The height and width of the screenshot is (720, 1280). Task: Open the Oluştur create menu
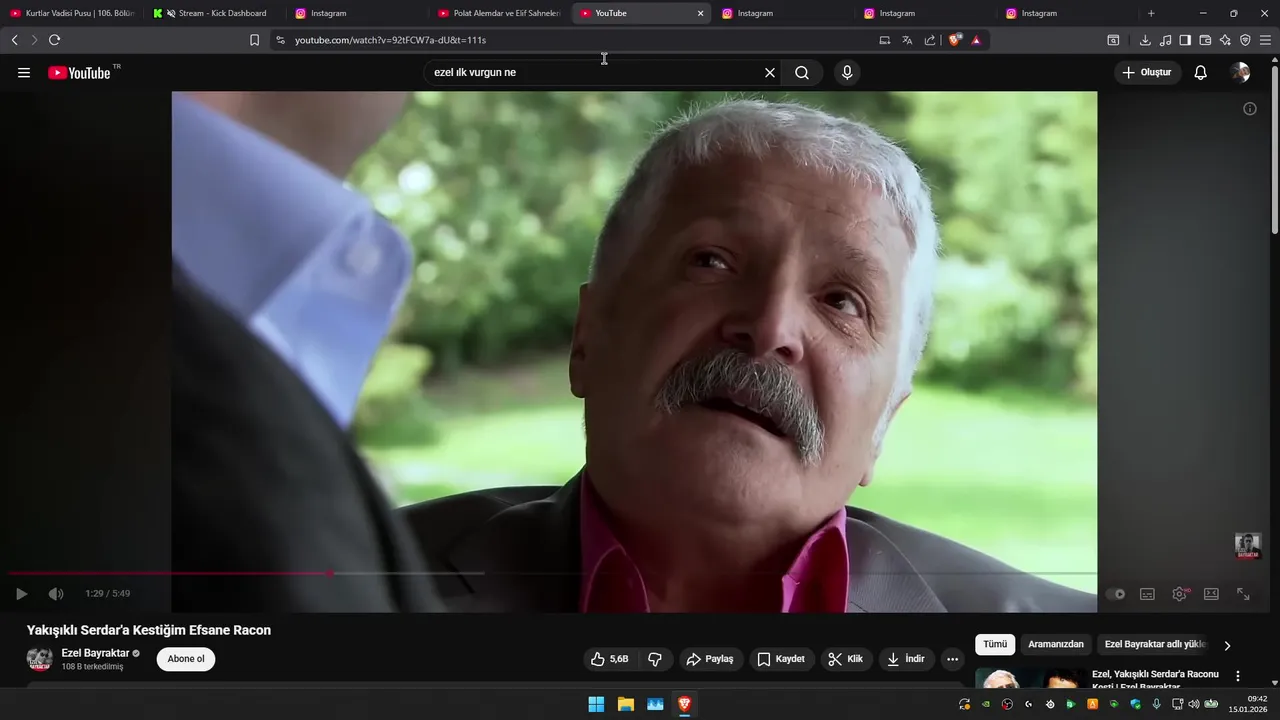pos(1147,73)
